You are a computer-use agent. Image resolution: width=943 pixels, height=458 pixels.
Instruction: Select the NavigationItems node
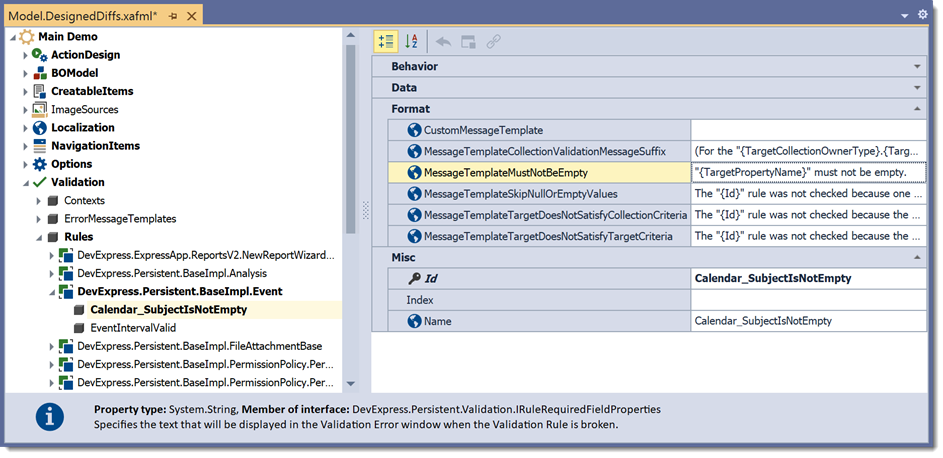(x=95, y=146)
